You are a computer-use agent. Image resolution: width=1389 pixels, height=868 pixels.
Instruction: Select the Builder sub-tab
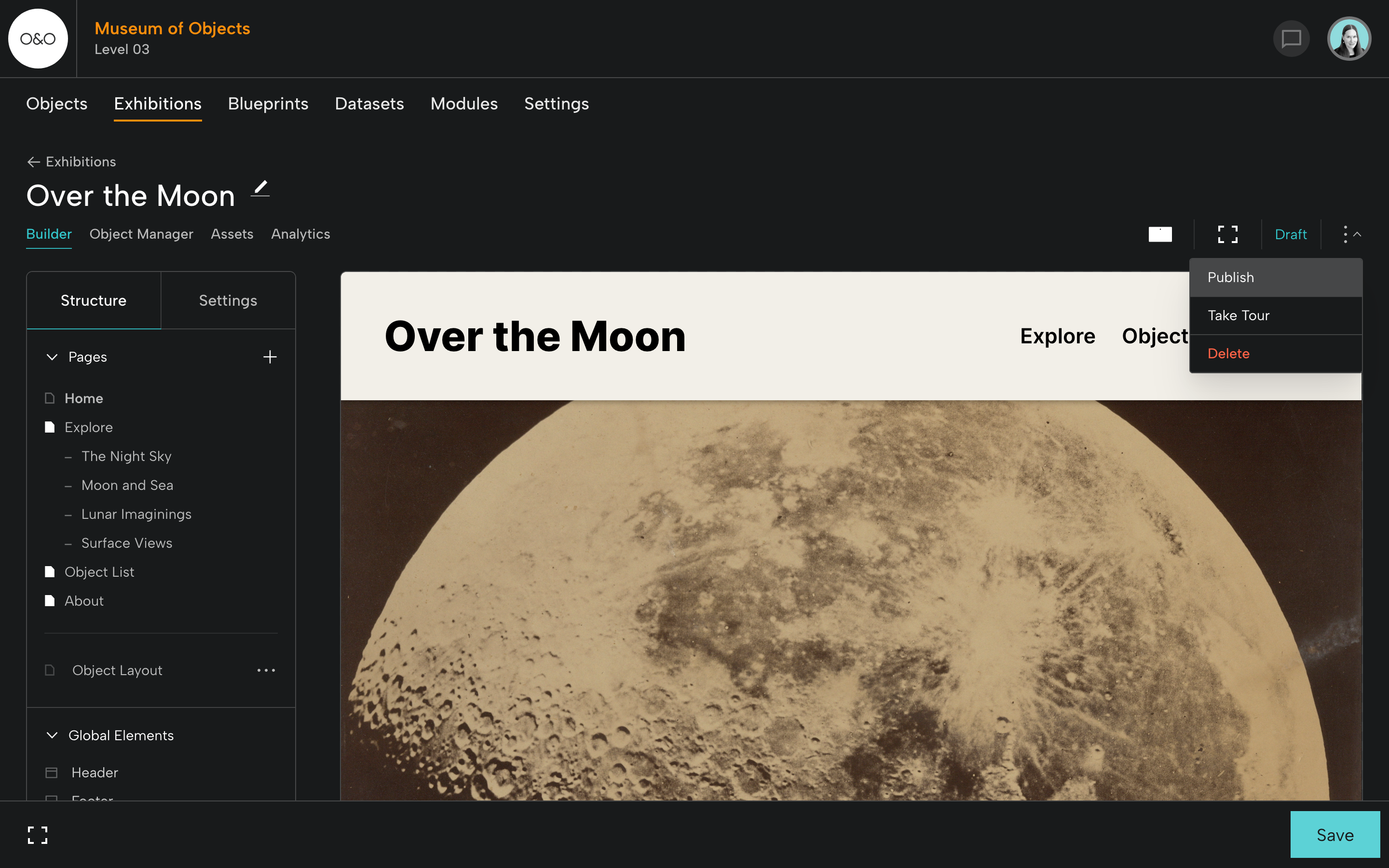pyautogui.click(x=49, y=234)
